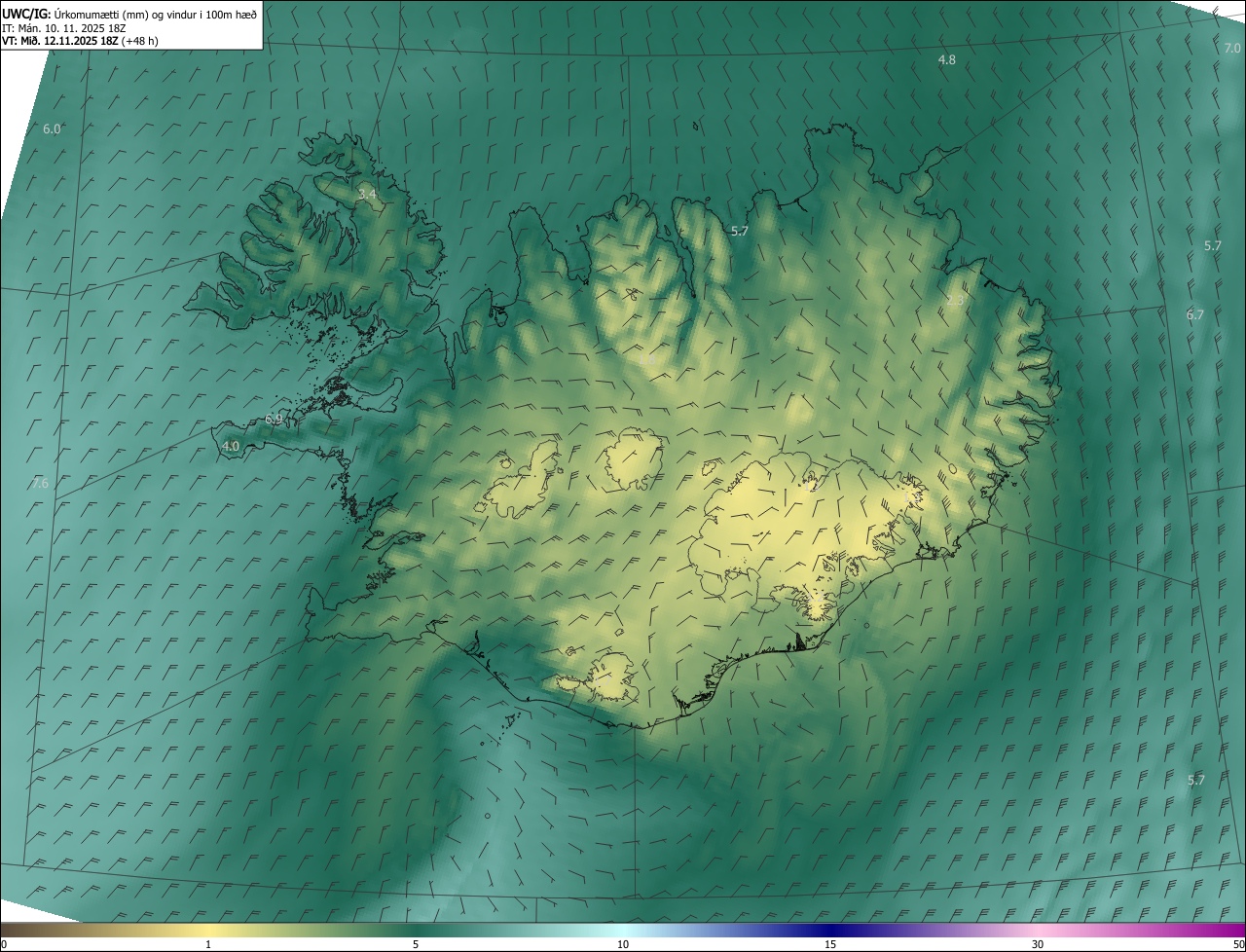Select the 10 tick label on the color scale
The width and height of the screenshot is (1246, 952).
click(623, 944)
